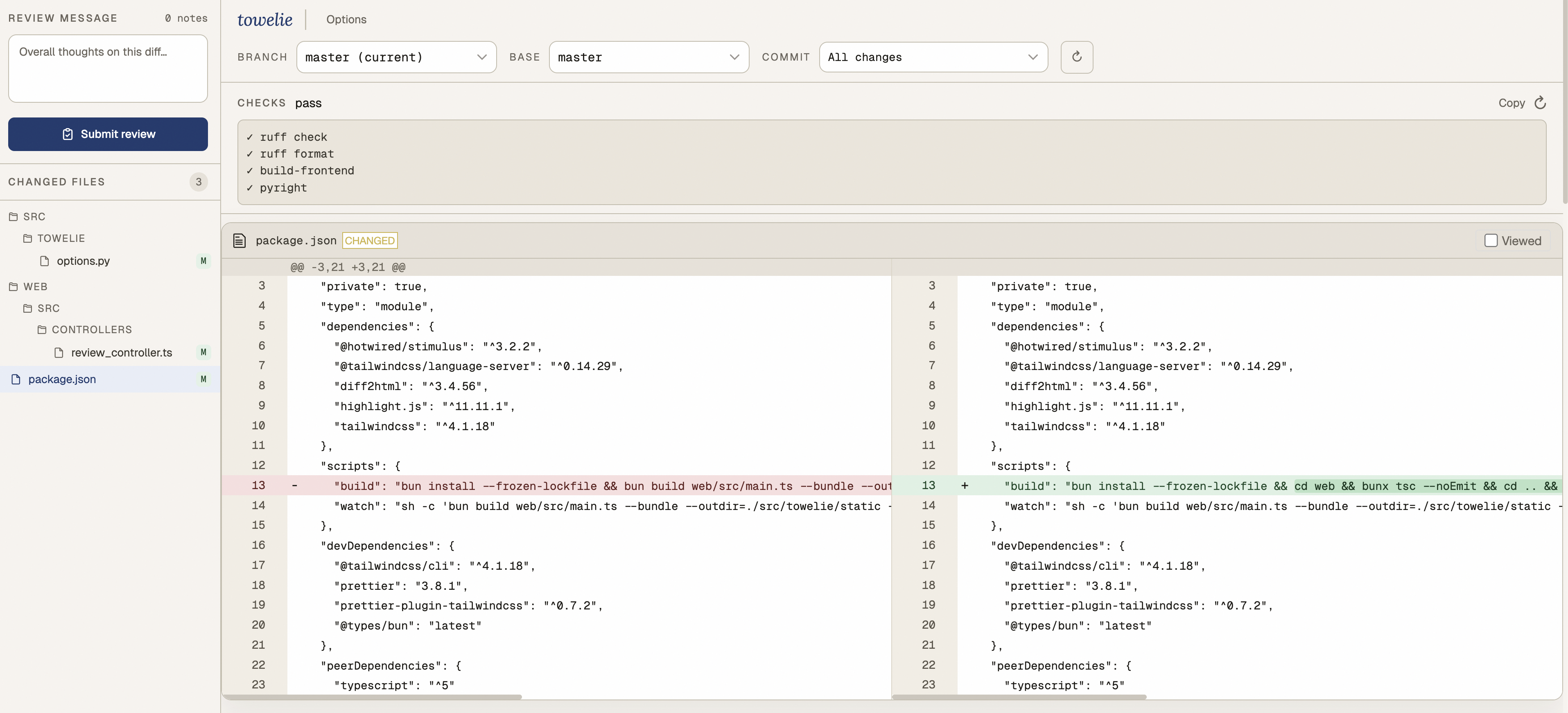Screen dimensions: 1568x713
Task: Click the TOWELIE folder icon
Action: 27,239
